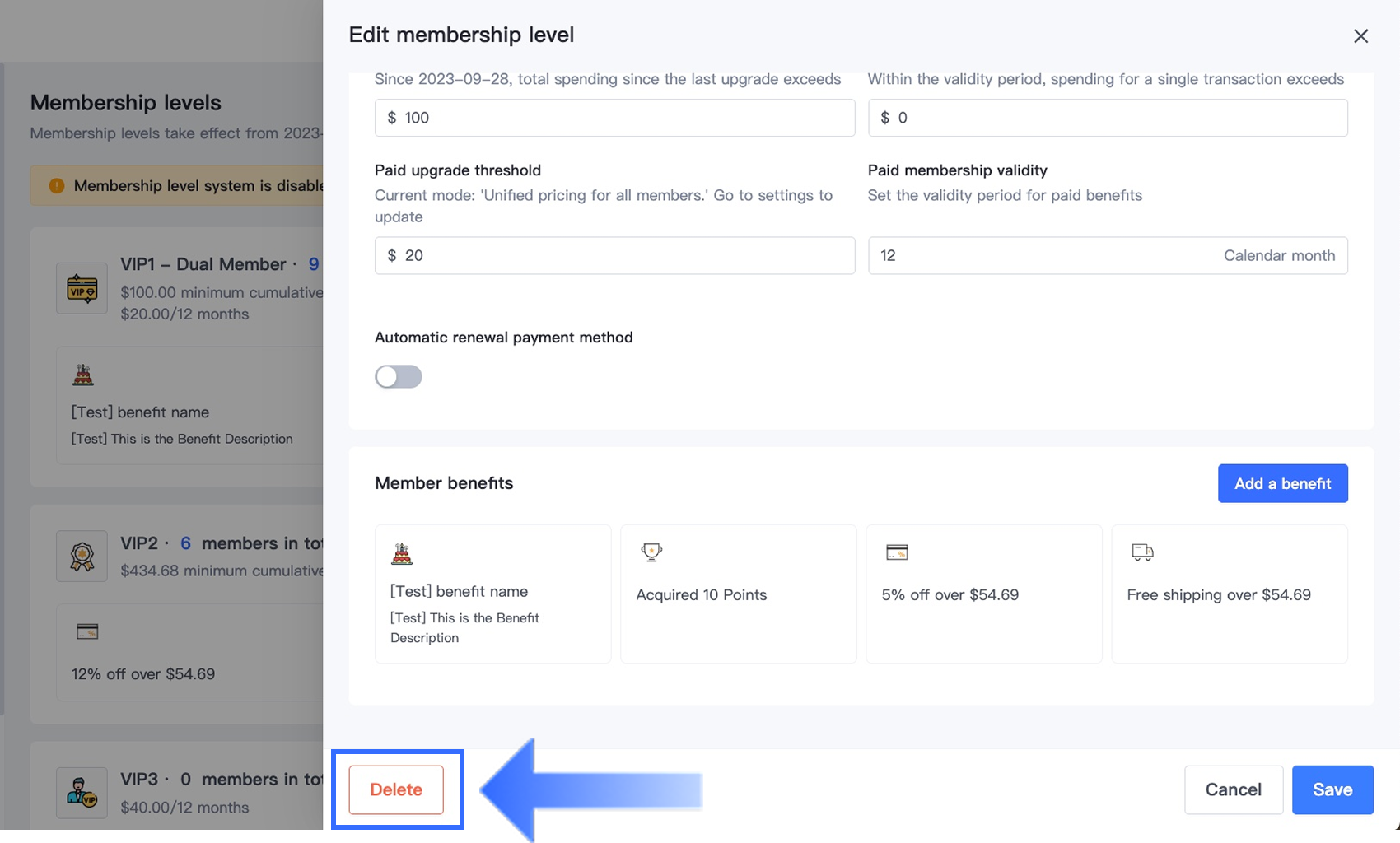Select the Free shipping over $54.69 benefit card

[x=1229, y=594]
